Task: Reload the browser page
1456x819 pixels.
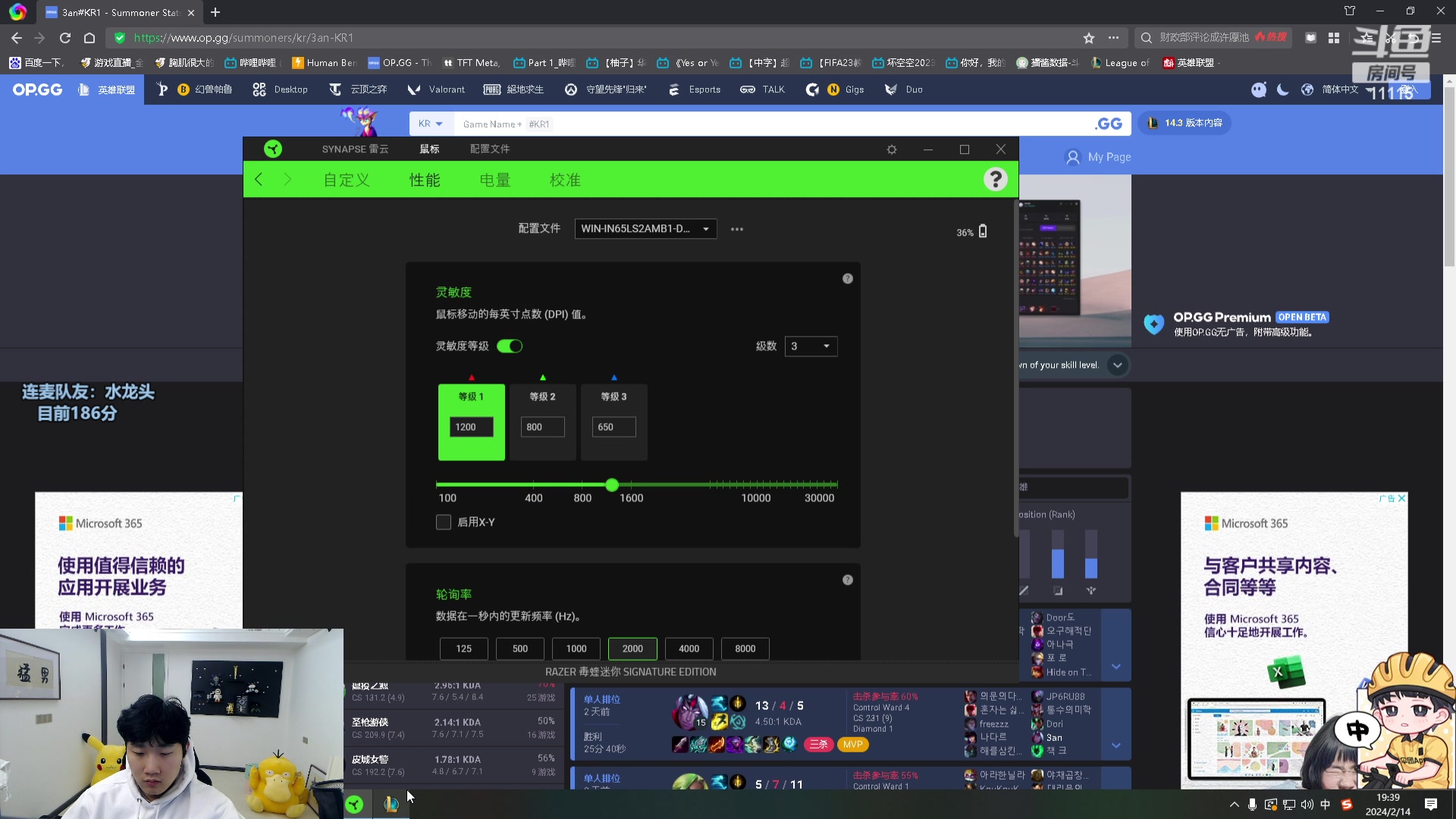Action: click(65, 38)
